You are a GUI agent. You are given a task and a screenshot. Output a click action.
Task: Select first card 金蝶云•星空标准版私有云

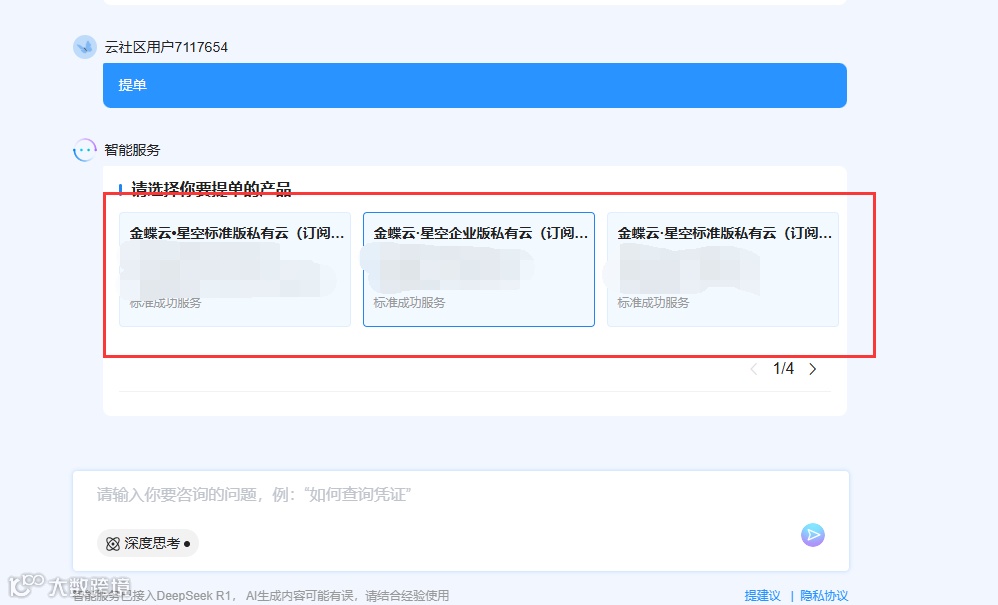[235, 270]
